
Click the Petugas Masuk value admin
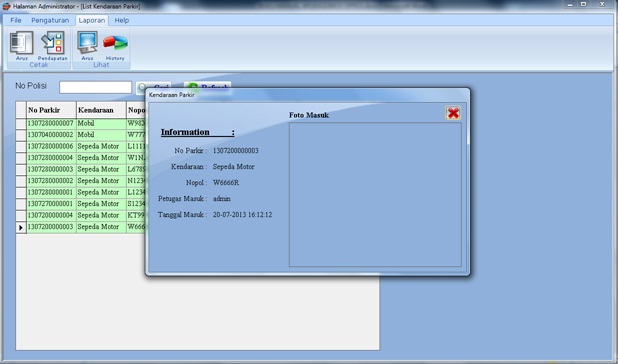[x=222, y=199]
